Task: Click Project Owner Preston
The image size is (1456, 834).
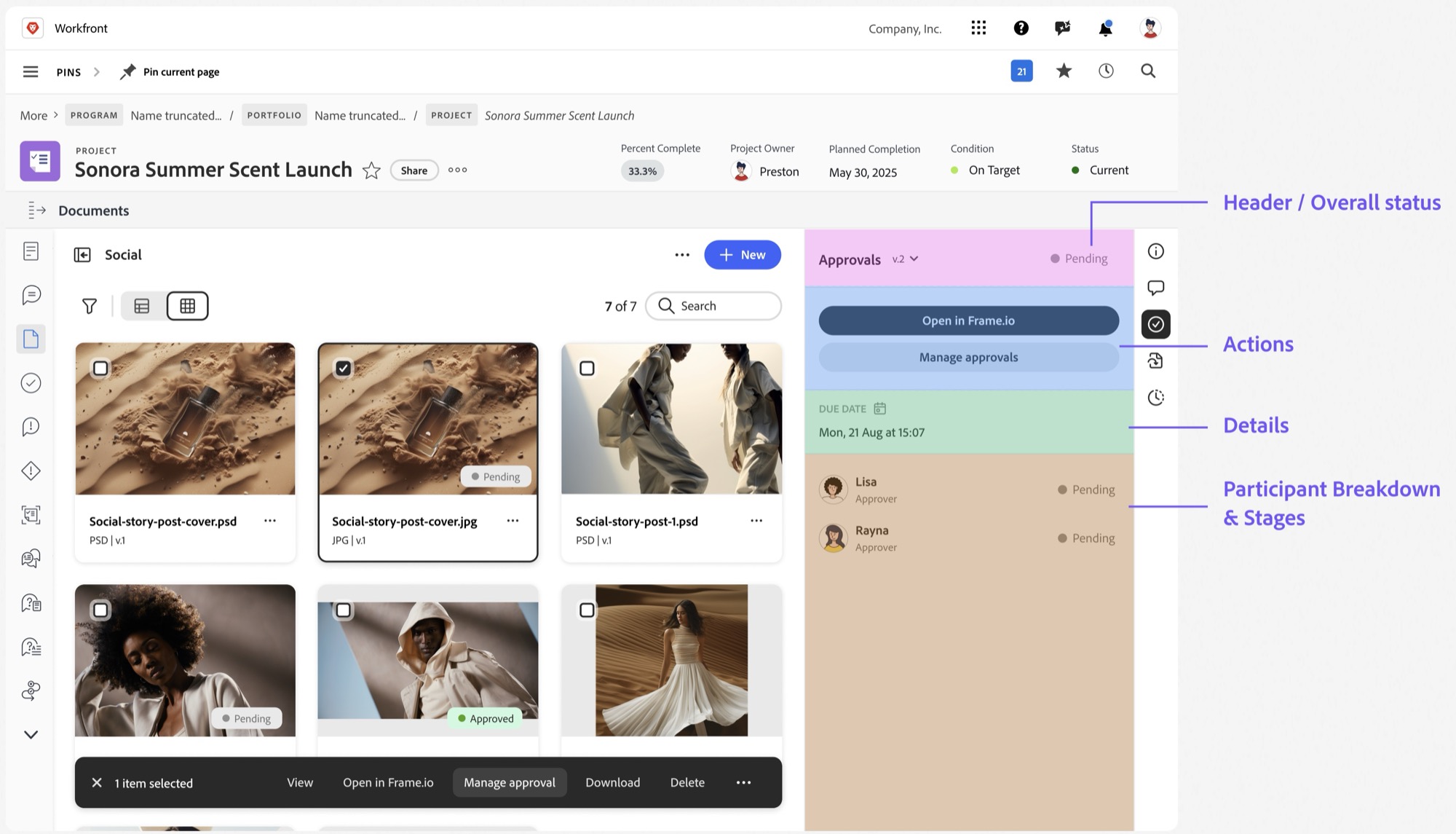Action: pos(765,172)
